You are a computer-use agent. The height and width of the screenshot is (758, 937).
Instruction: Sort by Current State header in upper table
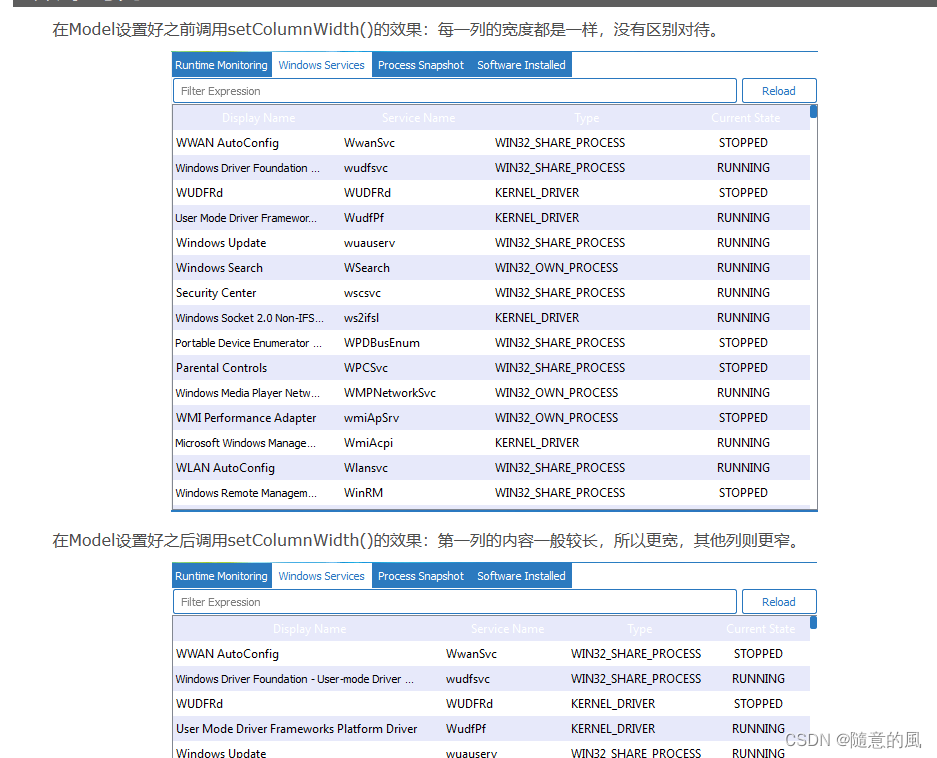pyautogui.click(x=745, y=118)
